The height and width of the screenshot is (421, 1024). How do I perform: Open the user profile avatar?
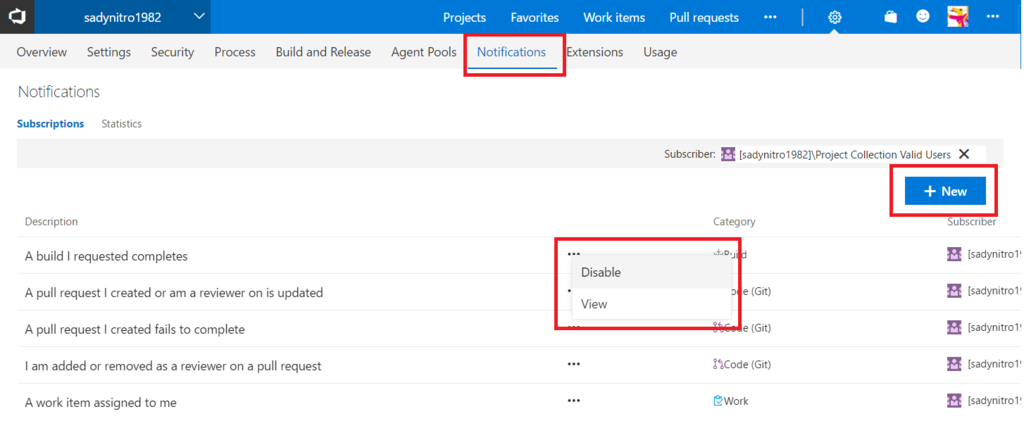point(957,17)
